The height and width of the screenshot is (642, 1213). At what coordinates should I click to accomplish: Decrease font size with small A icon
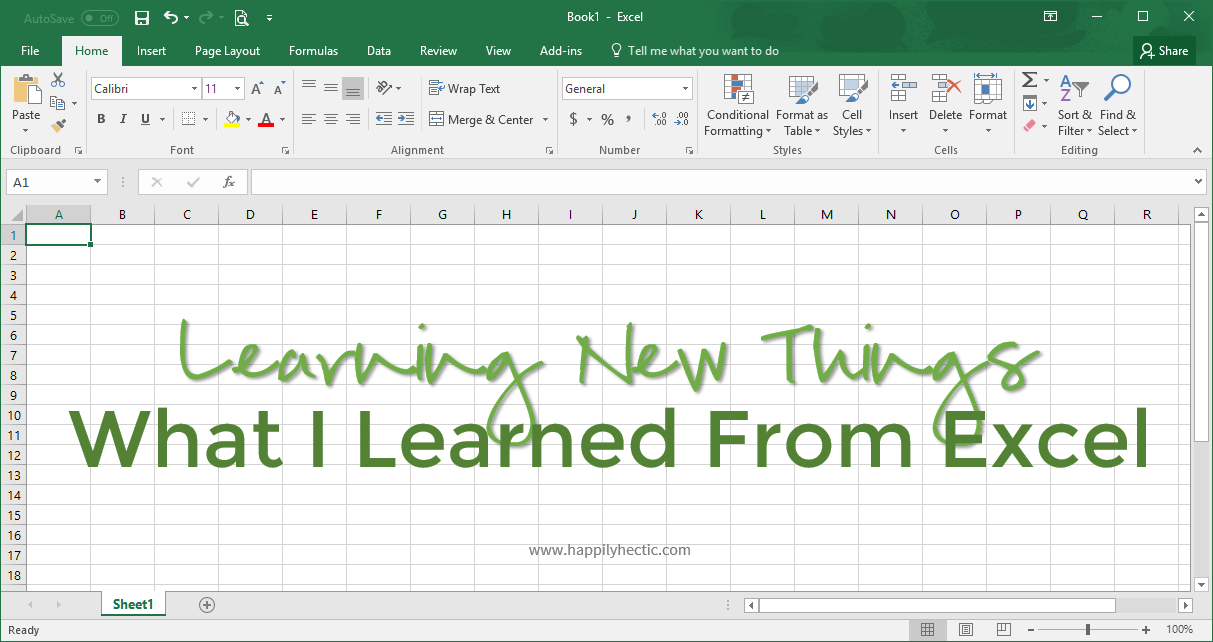coord(277,89)
